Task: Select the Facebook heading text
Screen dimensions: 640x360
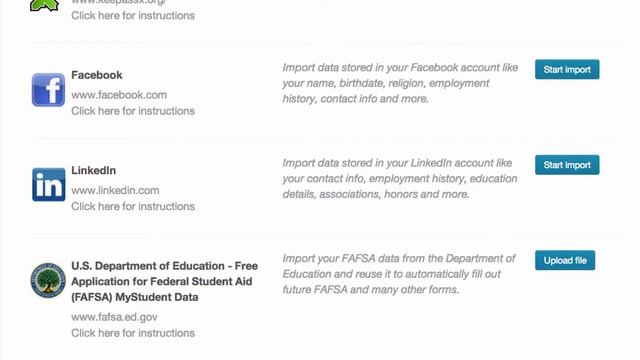Action: 97,75
